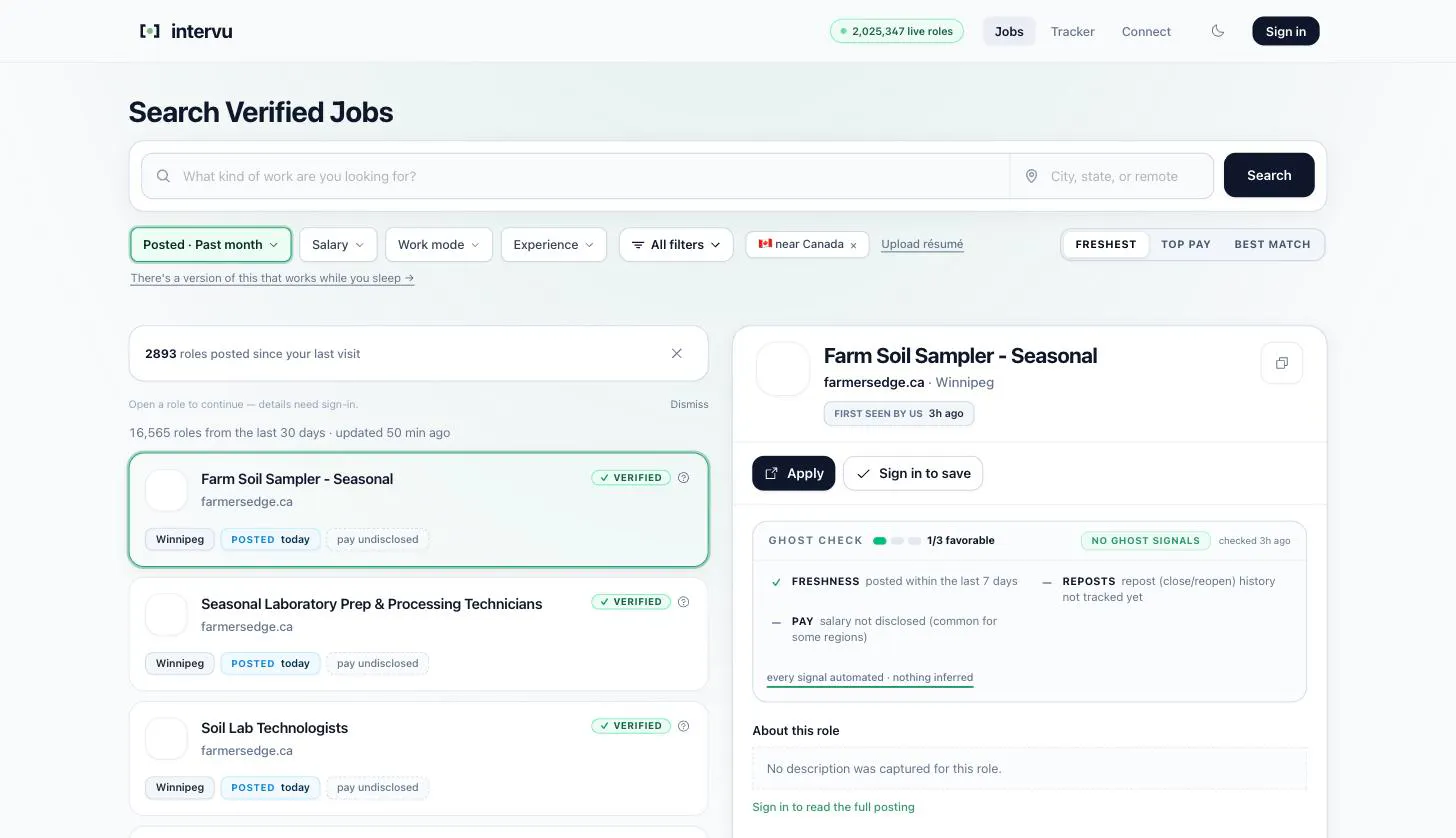This screenshot has width=1456, height=838.
Task: Click the intervu logo
Action: 186,31
